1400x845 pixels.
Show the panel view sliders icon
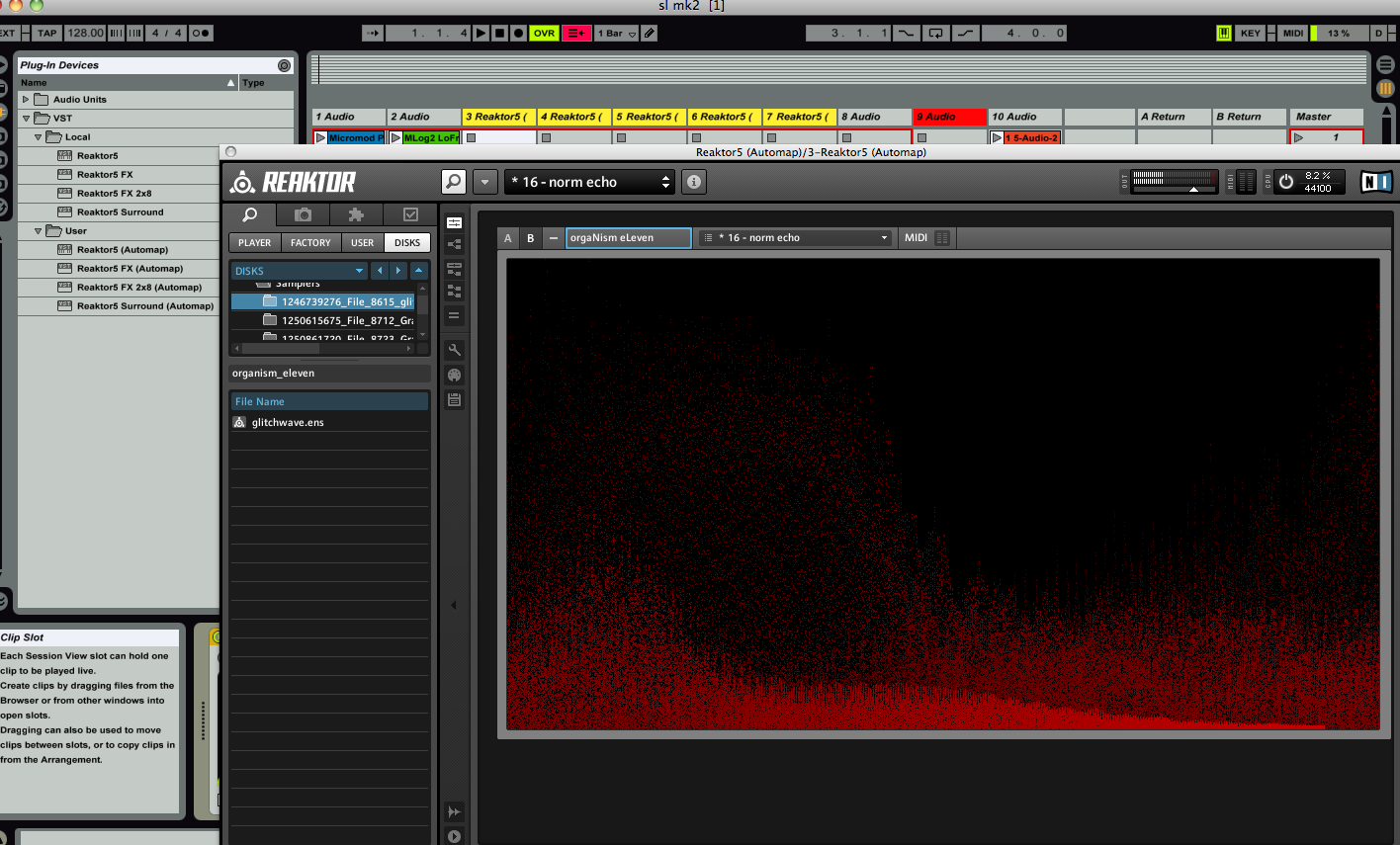455,223
